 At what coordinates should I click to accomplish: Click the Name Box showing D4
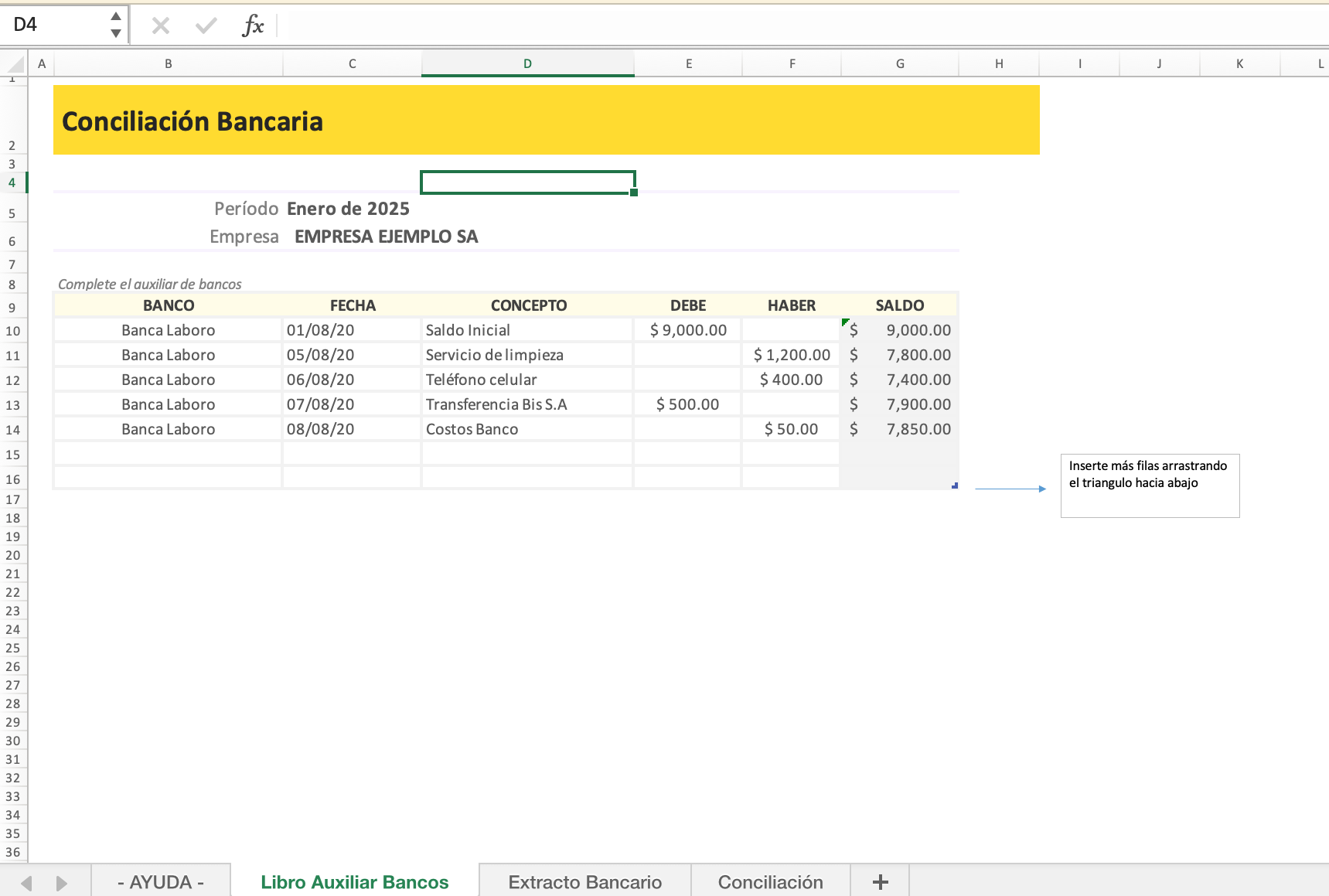[54, 25]
